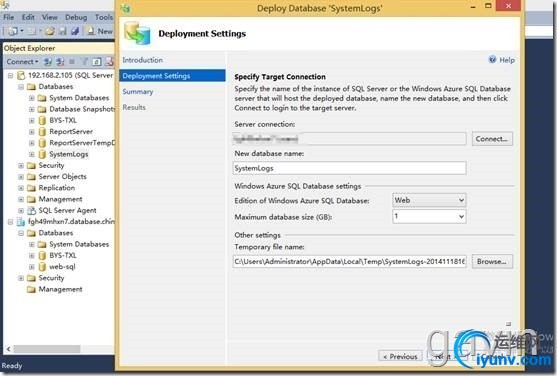This screenshot has height=376, width=557.
Task: Click Object Explorer horizontal scrollbar thumb
Action: pyautogui.click(x=47, y=349)
